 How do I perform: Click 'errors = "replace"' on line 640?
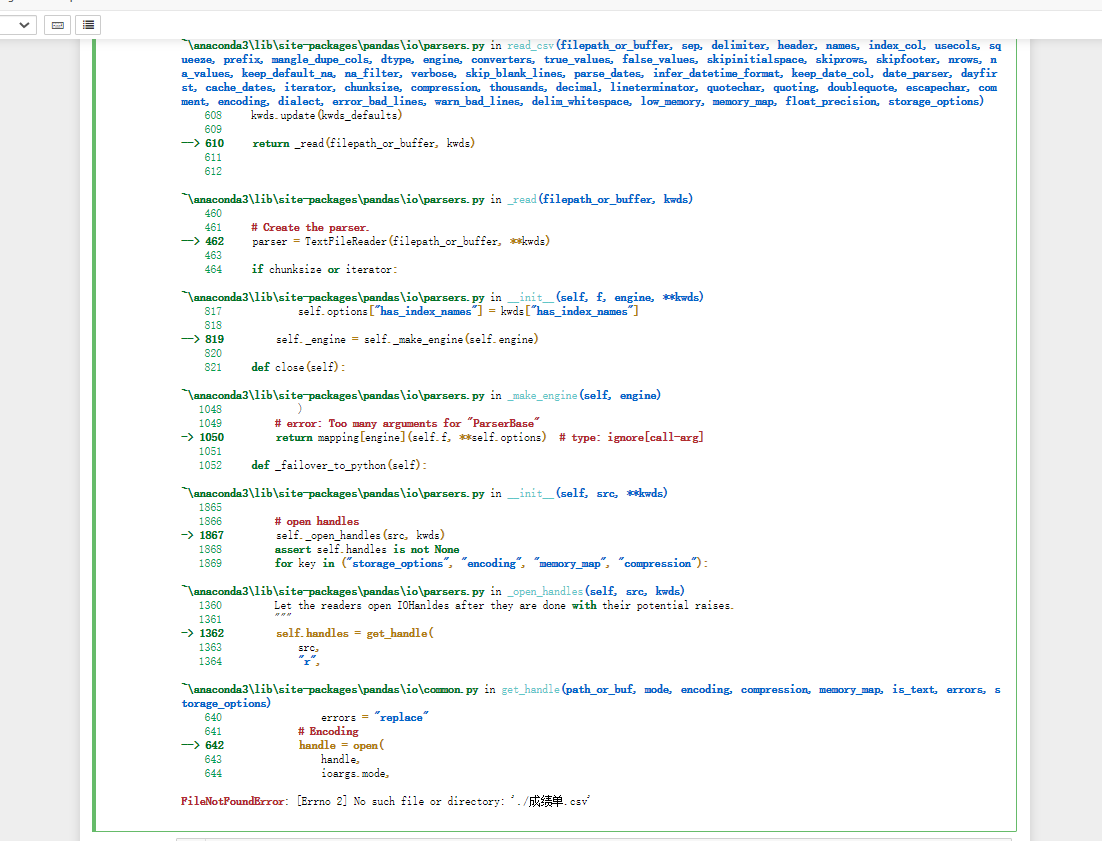(x=375, y=717)
